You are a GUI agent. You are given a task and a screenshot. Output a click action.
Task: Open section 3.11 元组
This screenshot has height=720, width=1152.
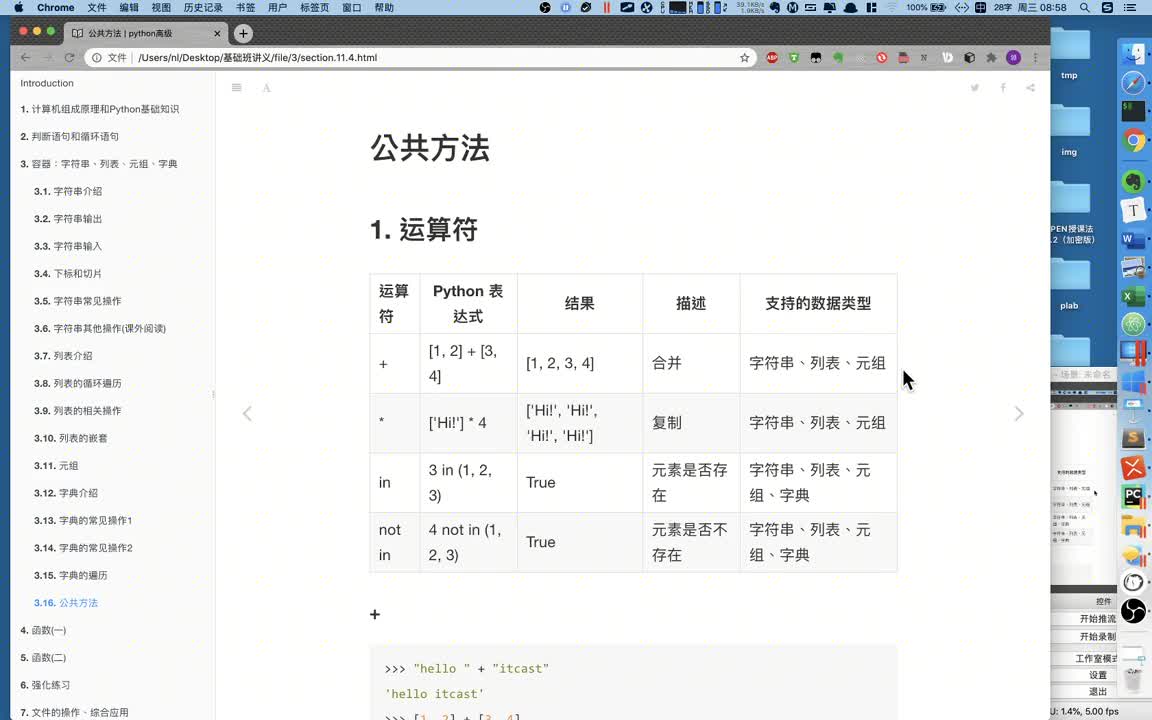click(56, 466)
